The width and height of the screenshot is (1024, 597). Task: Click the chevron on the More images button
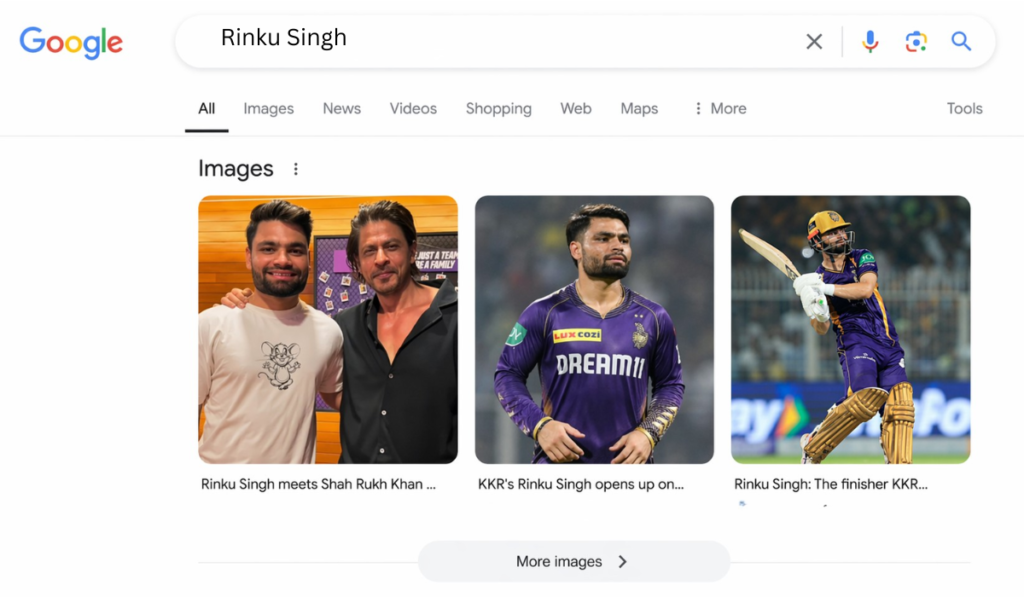click(622, 561)
